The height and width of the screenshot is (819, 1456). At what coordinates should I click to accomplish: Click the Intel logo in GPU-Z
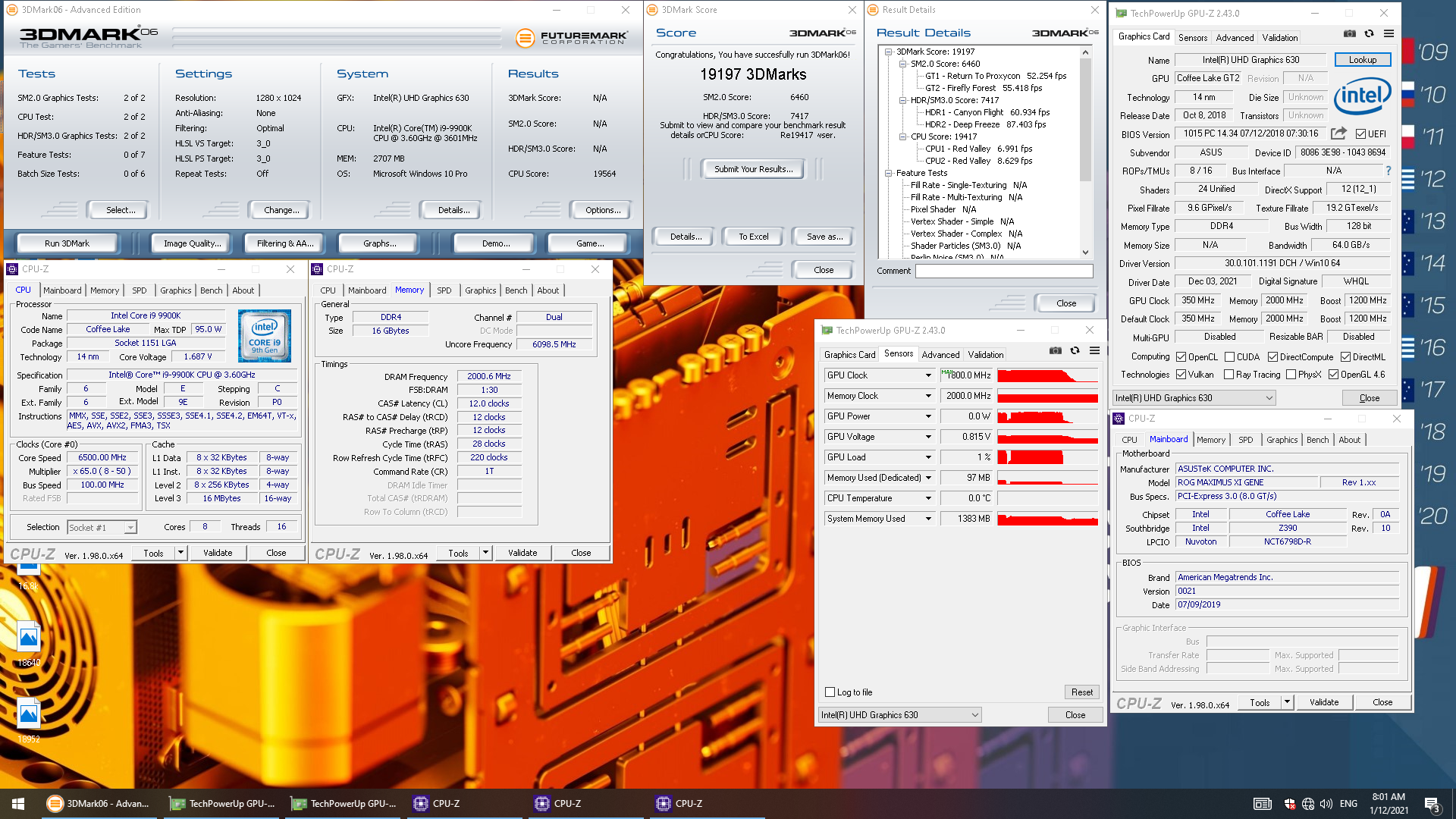click(x=1363, y=96)
